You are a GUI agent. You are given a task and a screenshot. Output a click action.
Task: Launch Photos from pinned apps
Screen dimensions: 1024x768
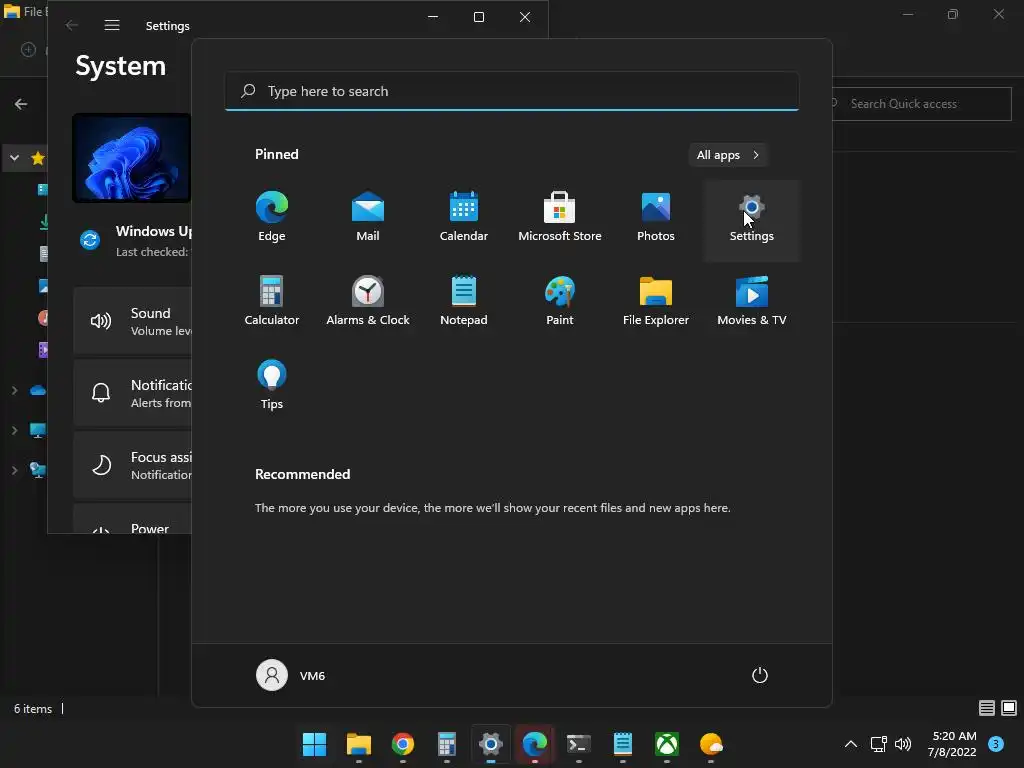click(656, 217)
